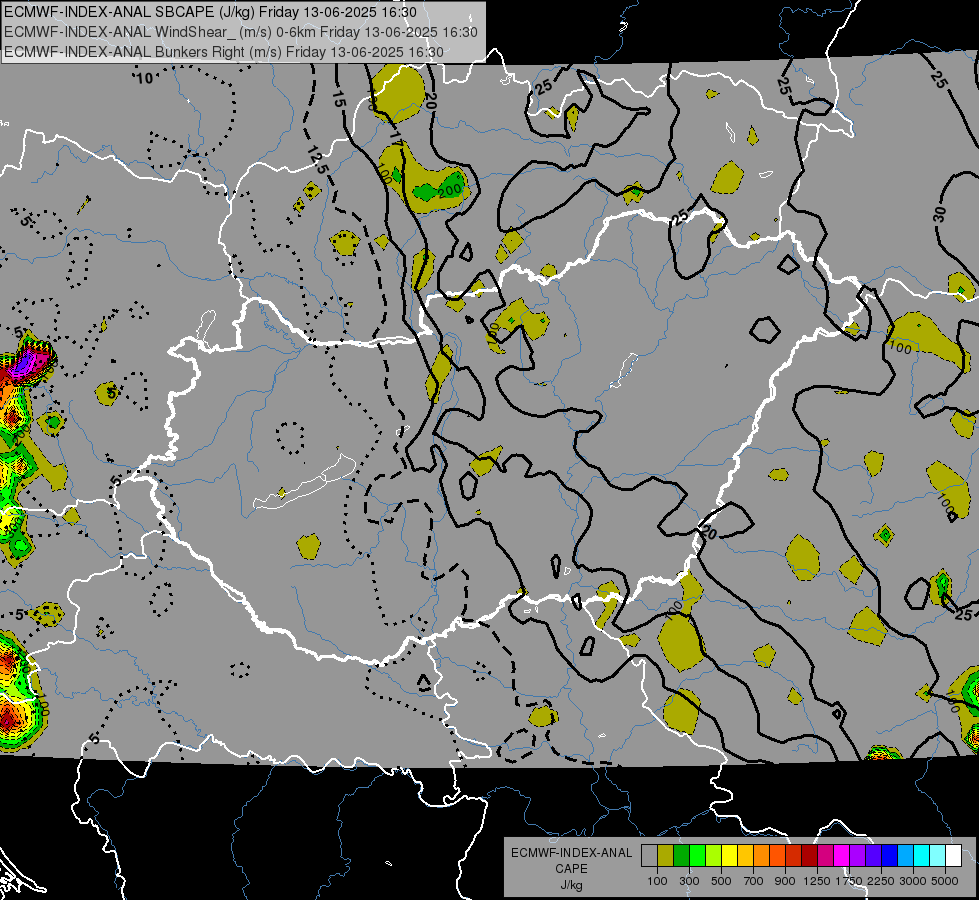Click the 15 contour label near top
Viewport: 979px width, 900px height.
pos(338,99)
